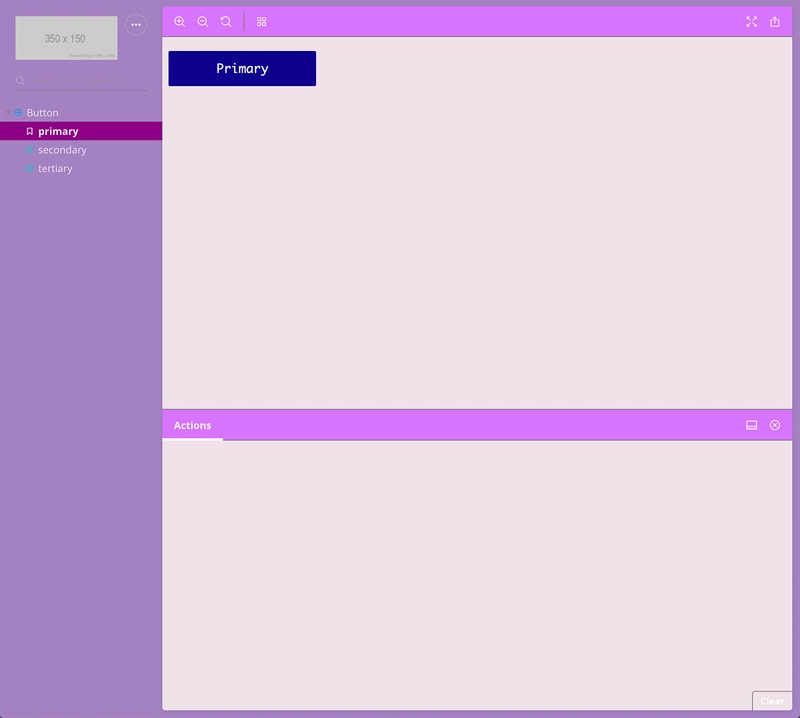Viewport: 800px width, 718px height.
Task: Click the 350 x 150 placeholder logo
Action: click(66, 38)
